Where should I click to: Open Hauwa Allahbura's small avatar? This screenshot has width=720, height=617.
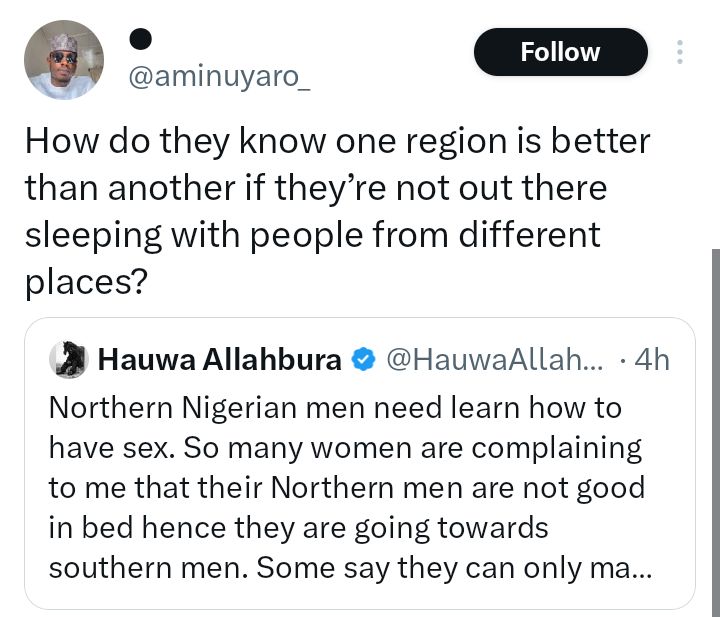tap(69, 360)
